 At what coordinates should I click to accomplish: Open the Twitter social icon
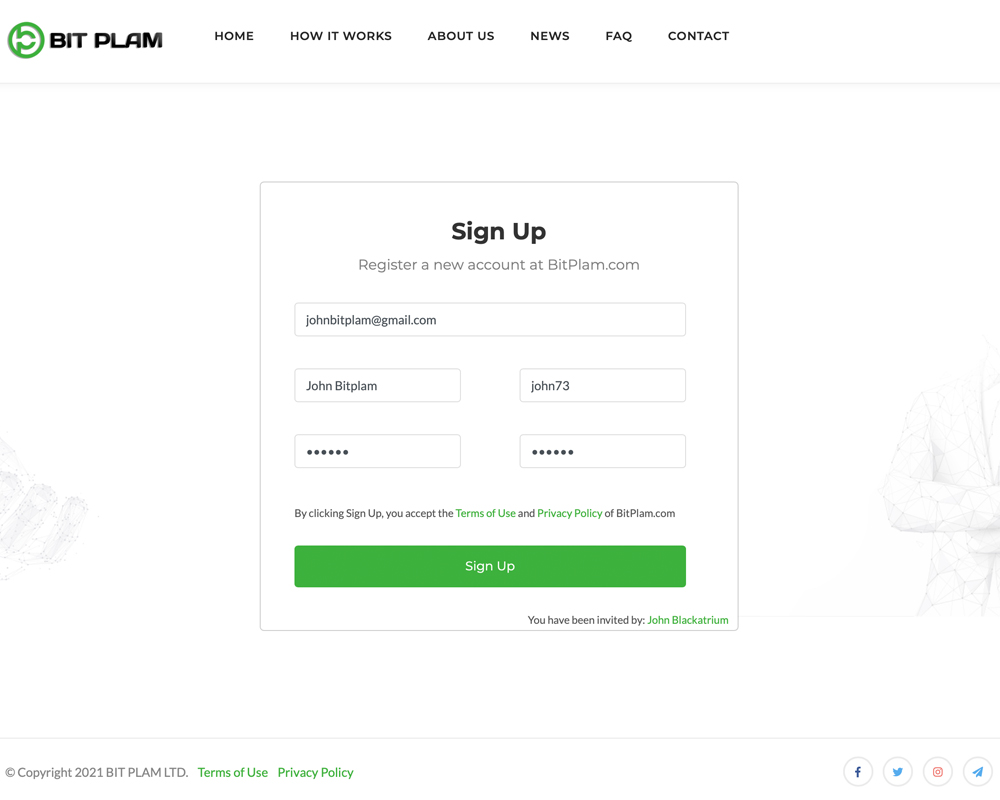pos(897,772)
